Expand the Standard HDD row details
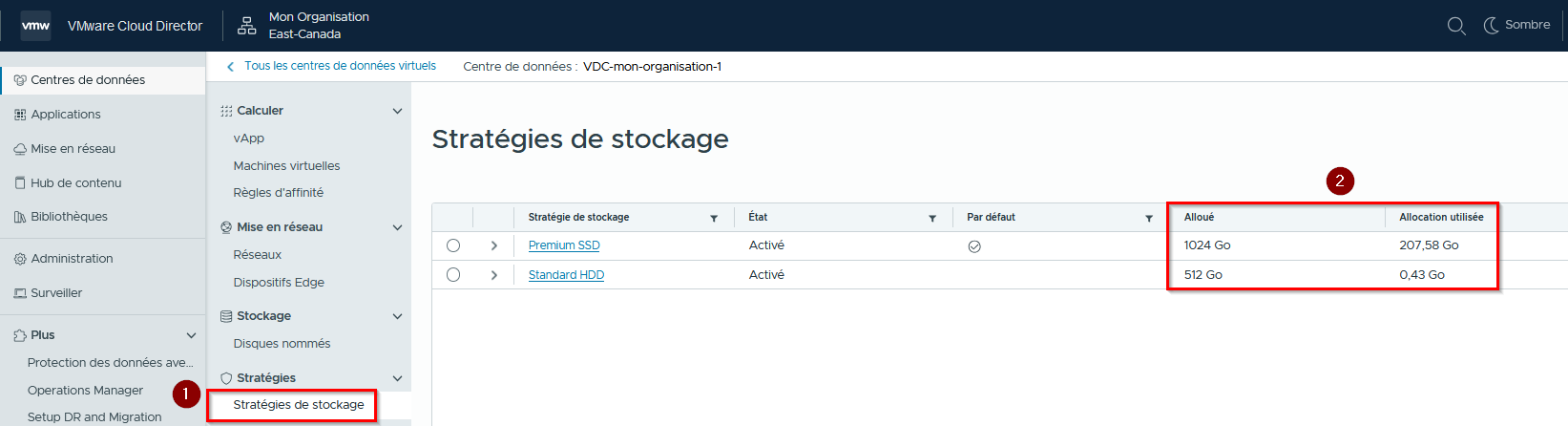Viewport: 1568px width, 426px height. pyautogui.click(x=493, y=274)
